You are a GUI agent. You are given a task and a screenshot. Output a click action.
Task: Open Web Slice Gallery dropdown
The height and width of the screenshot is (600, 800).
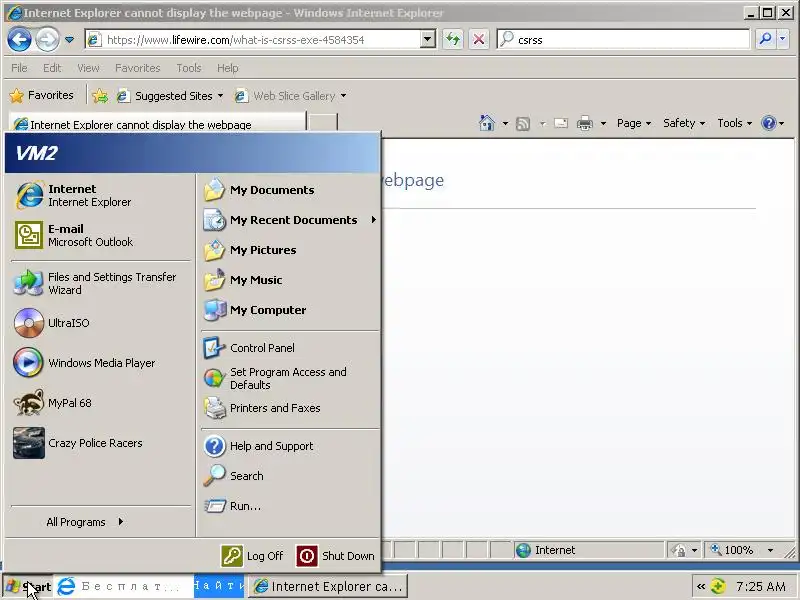point(290,96)
